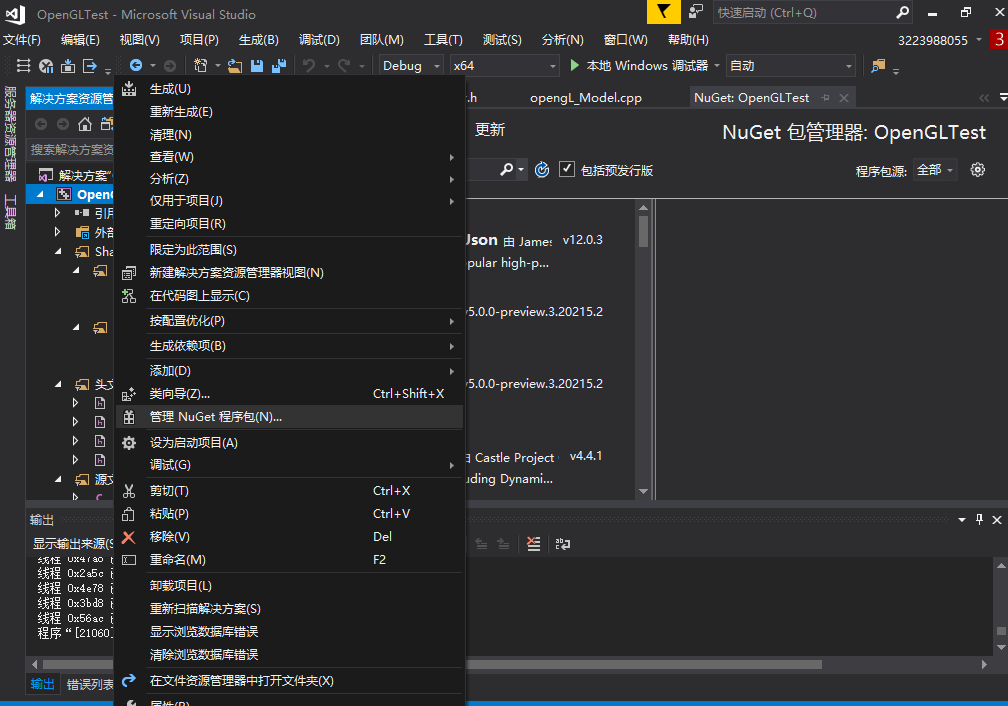Click the red notification badge 3
The image size is (1008, 706).
pos(999,39)
